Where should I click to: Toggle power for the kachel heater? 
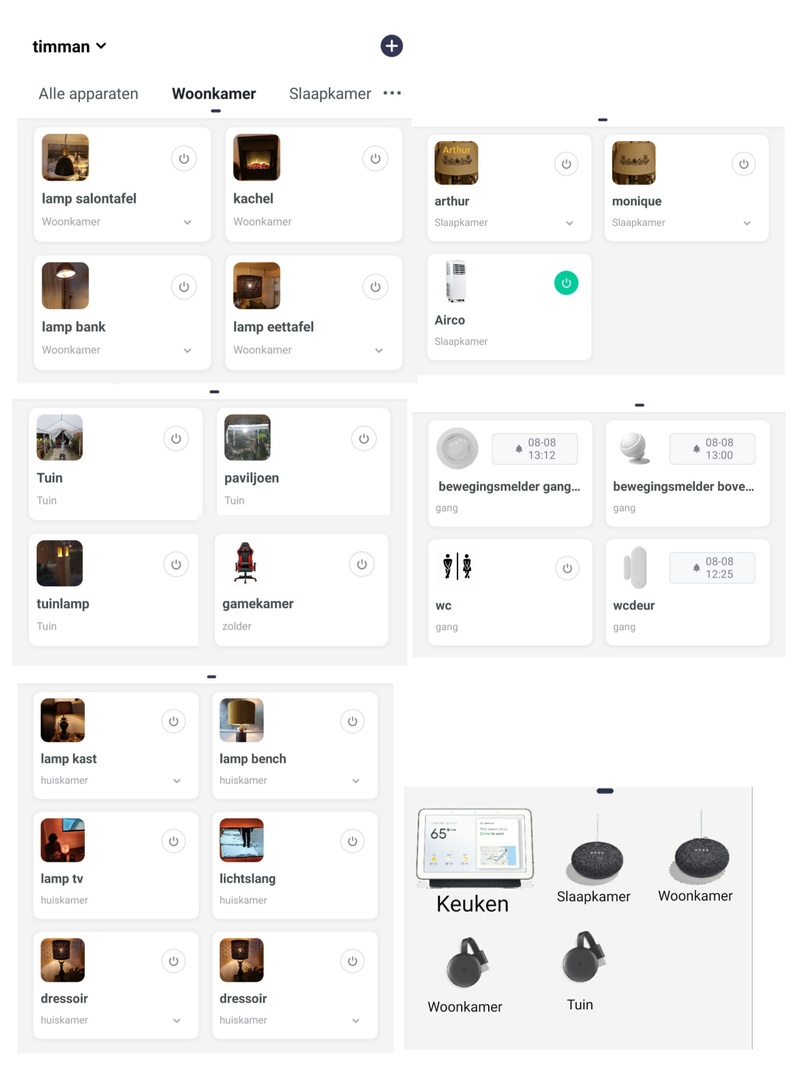click(375, 158)
